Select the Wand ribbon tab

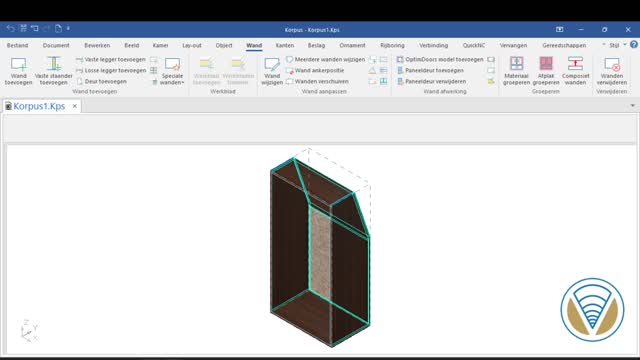(x=254, y=45)
